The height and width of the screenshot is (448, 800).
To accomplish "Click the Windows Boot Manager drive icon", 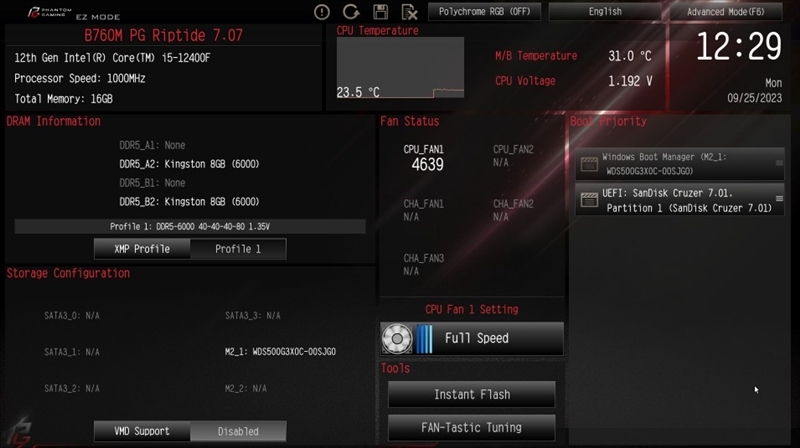I will (589, 164).
